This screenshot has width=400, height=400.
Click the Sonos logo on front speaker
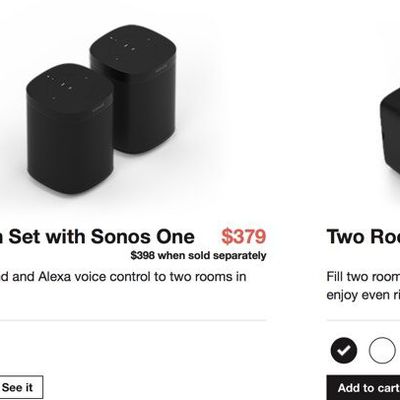pos(98,108)
